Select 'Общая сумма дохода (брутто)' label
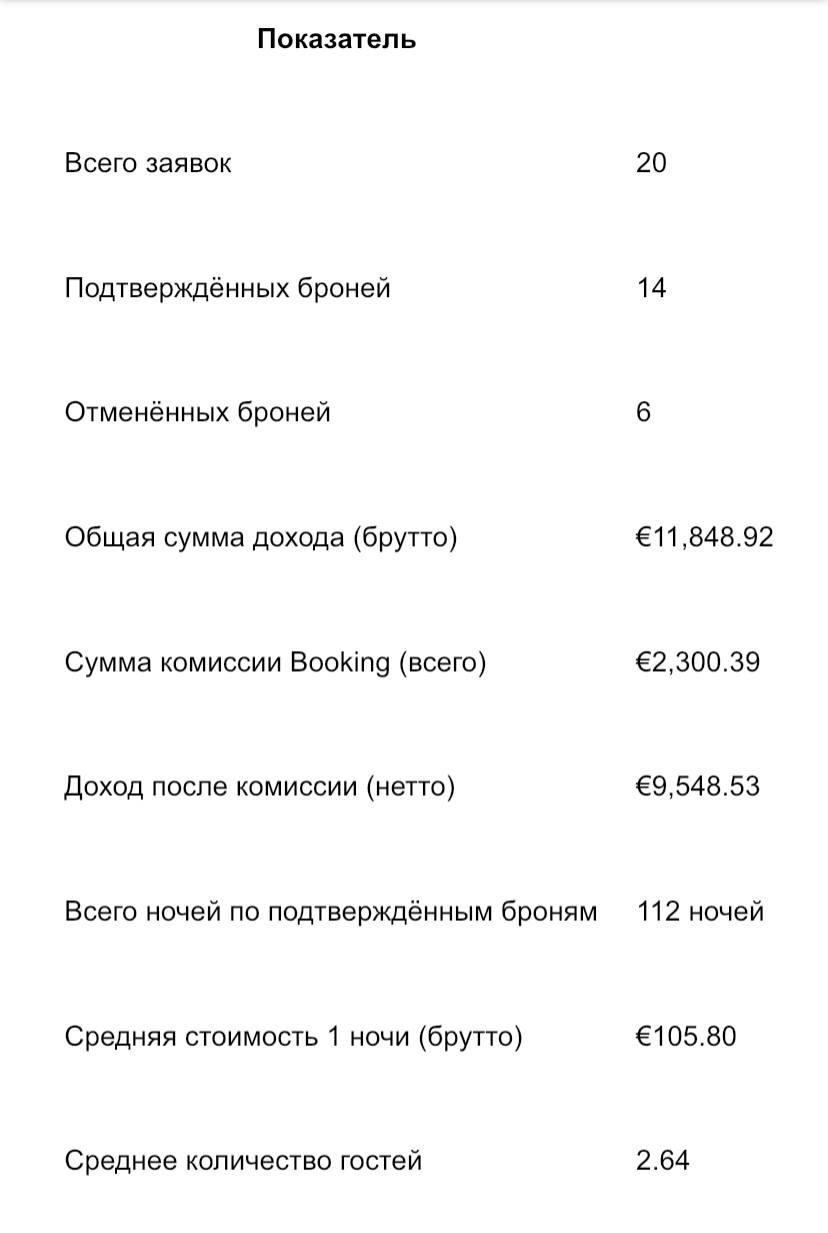828x1233 pixels. (260, 537)
